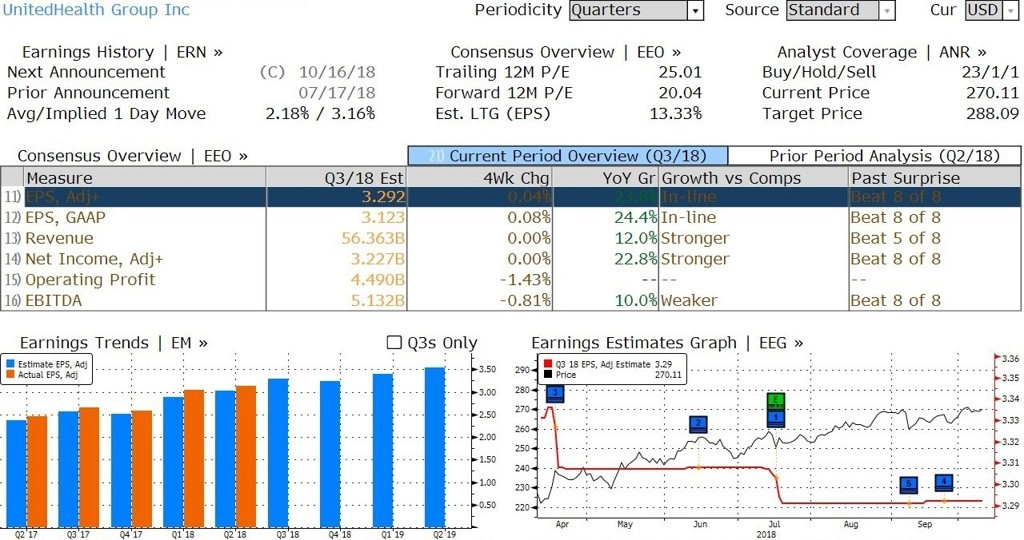Image resolution: width=1024 pixels, height=540 pixels.
Task: Switch to Prior Period Analysis (Q2/18) tab
Action: point(874,156)
